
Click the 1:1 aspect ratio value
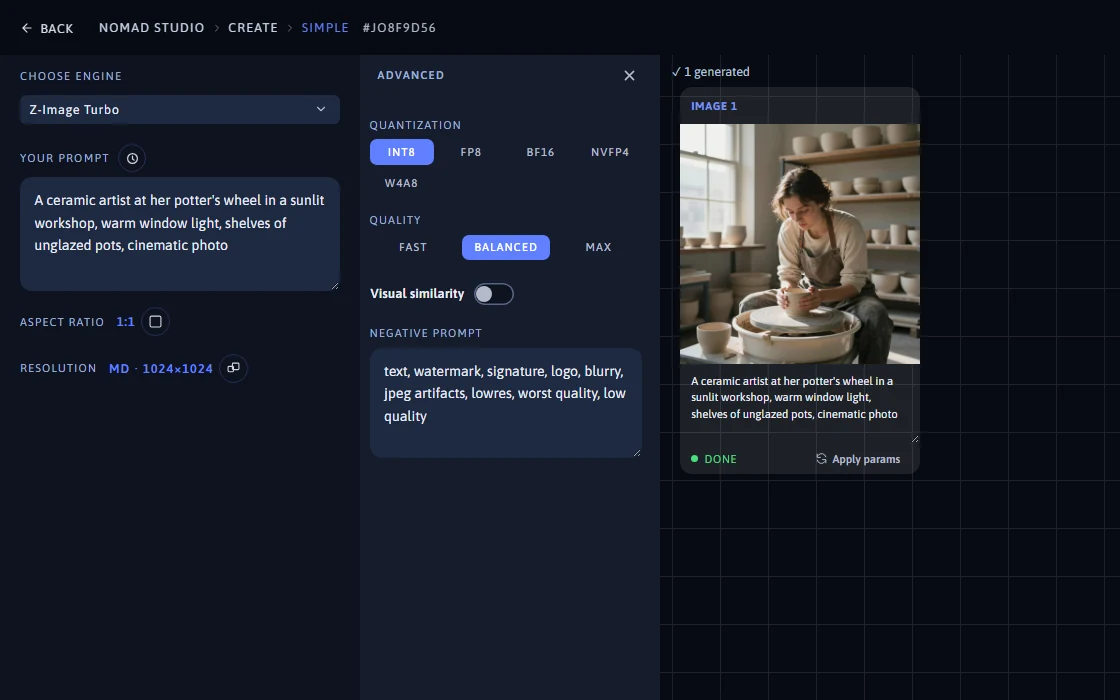[126, 322]
